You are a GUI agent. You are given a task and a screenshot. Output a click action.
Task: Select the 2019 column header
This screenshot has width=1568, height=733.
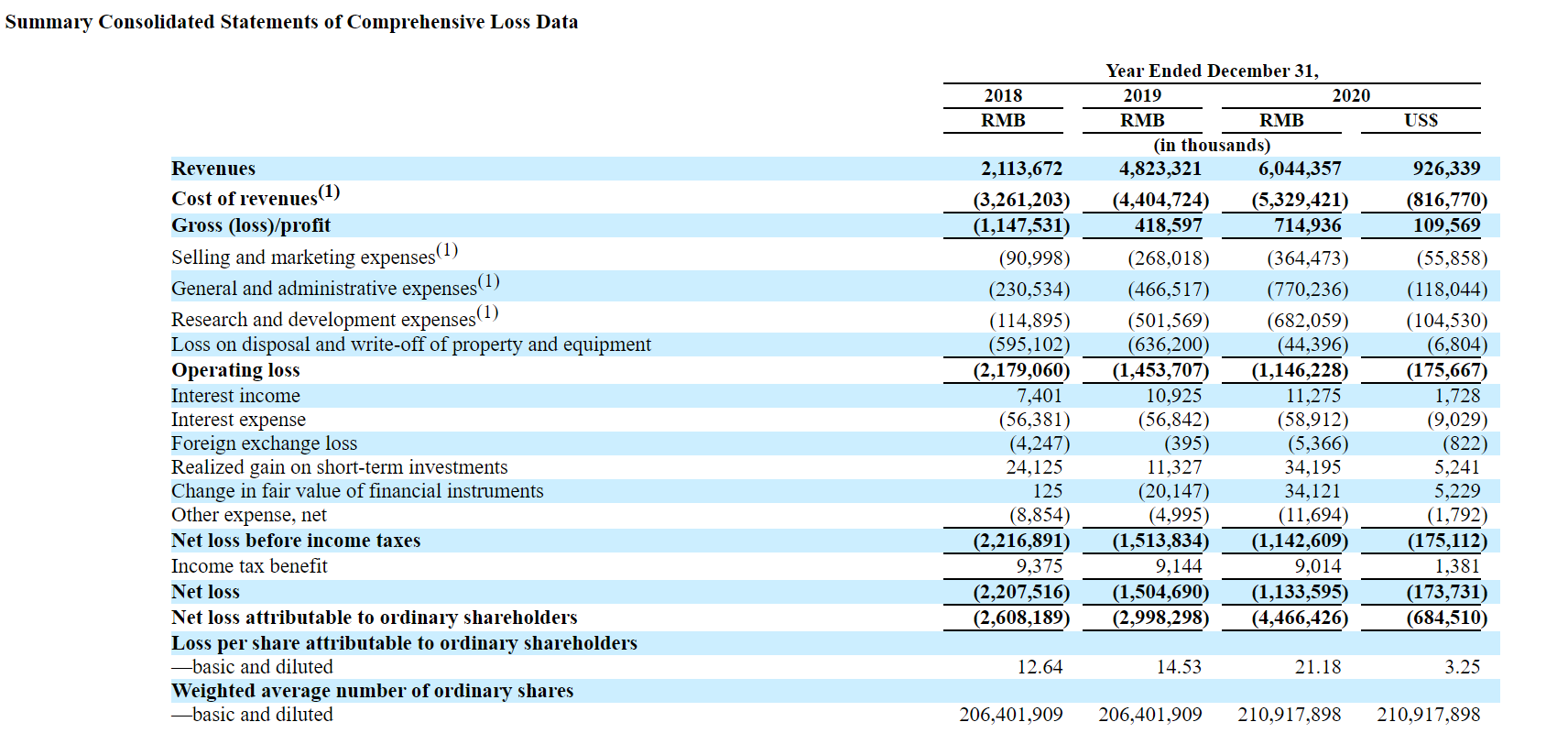pyautogui.click(x=1142, y=95)
